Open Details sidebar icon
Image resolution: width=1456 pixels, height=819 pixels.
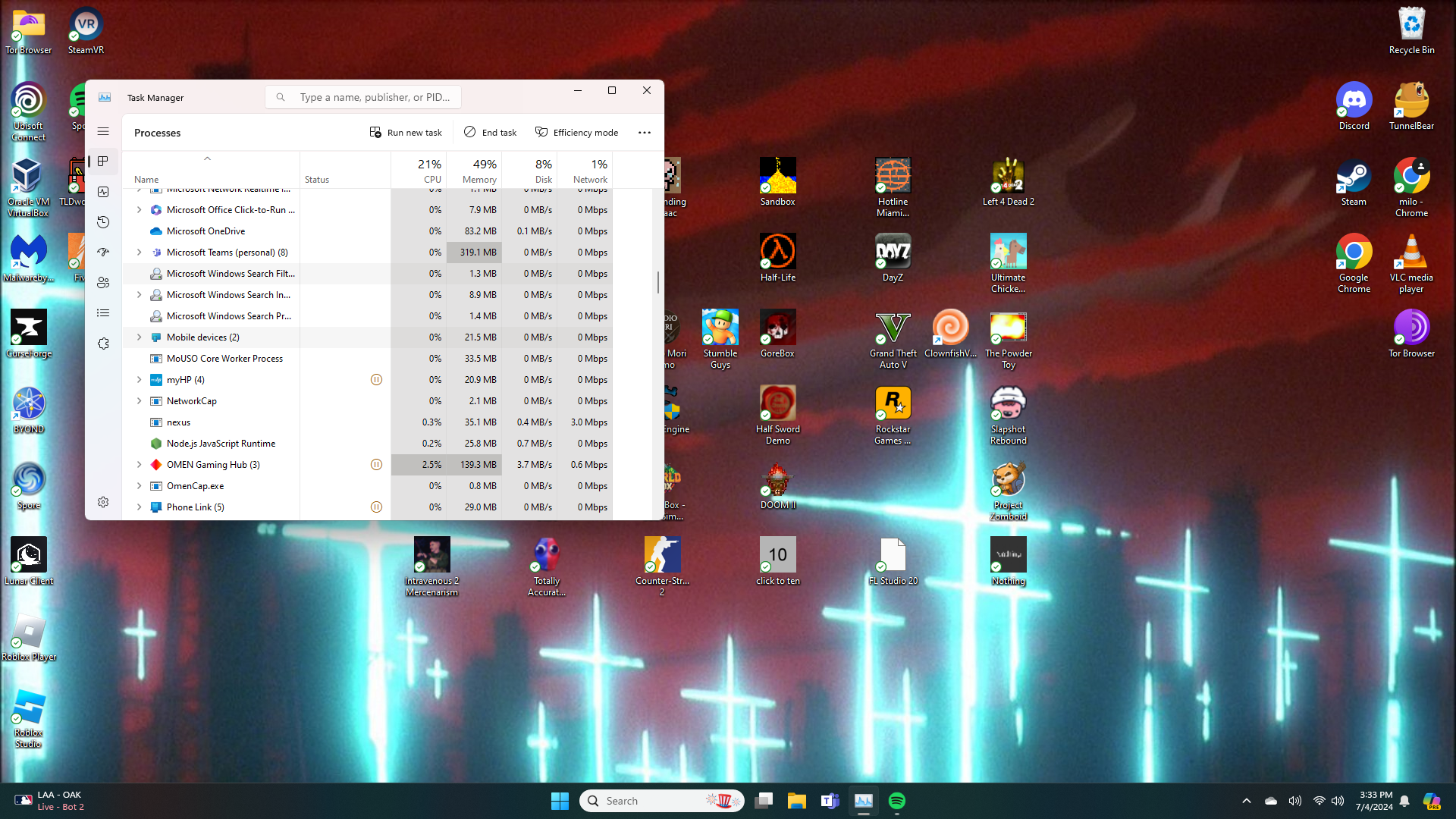103,313
